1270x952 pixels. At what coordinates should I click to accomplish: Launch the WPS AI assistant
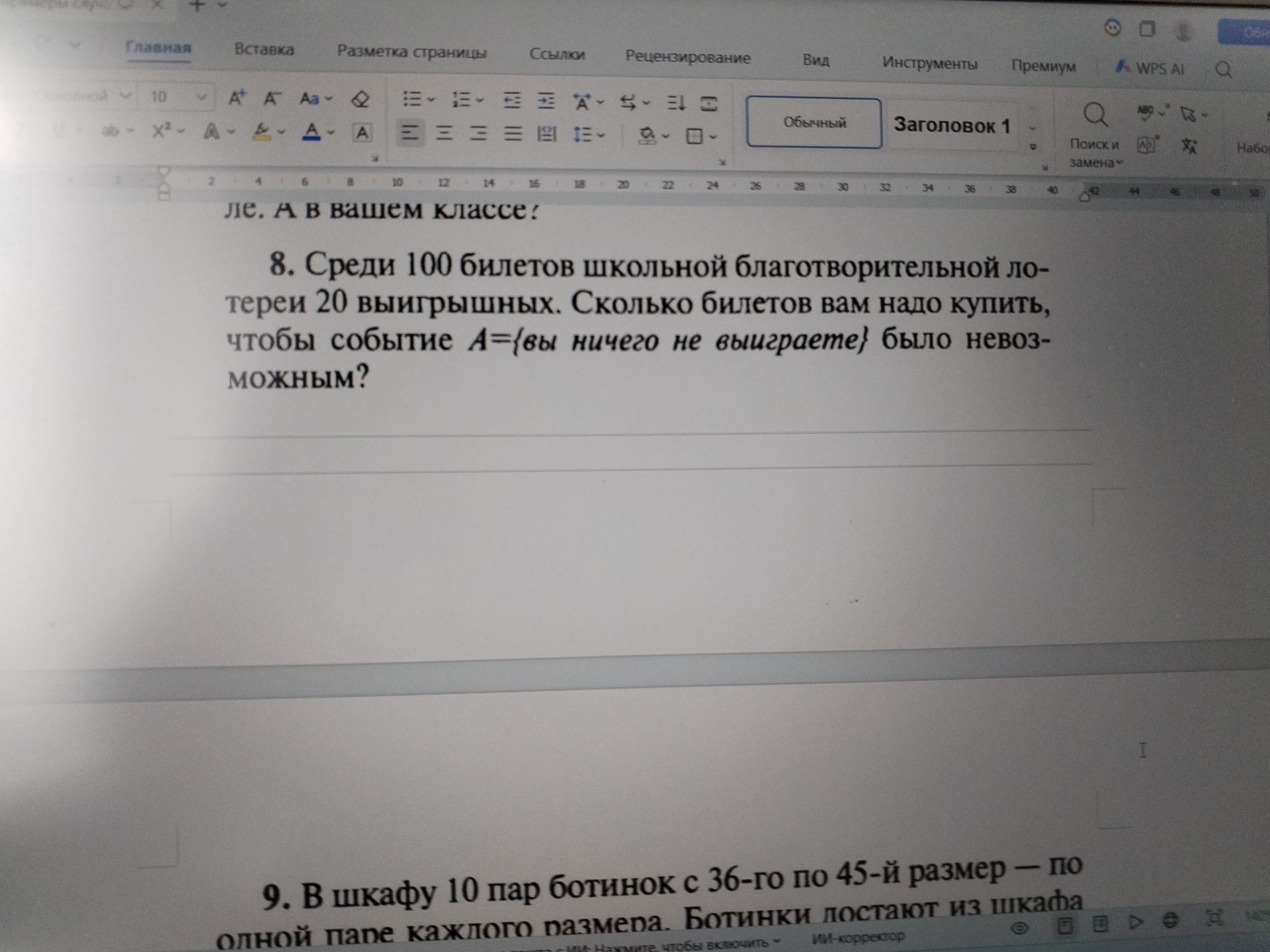pyautogui.click(x=1150, y=67)
